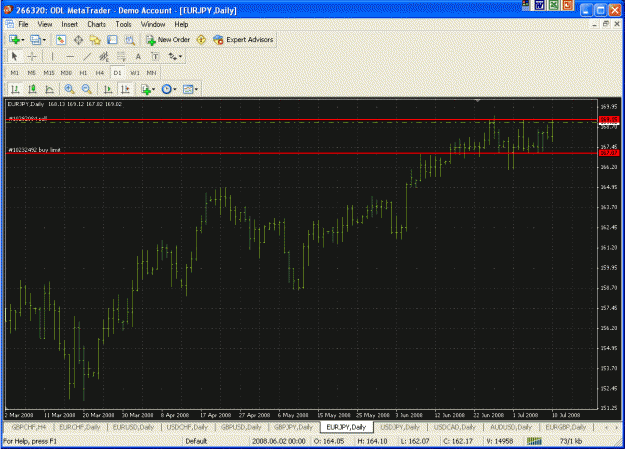Screen dimensions: 625x449
Task: Open the Insert menu
Action: point(69,24)
